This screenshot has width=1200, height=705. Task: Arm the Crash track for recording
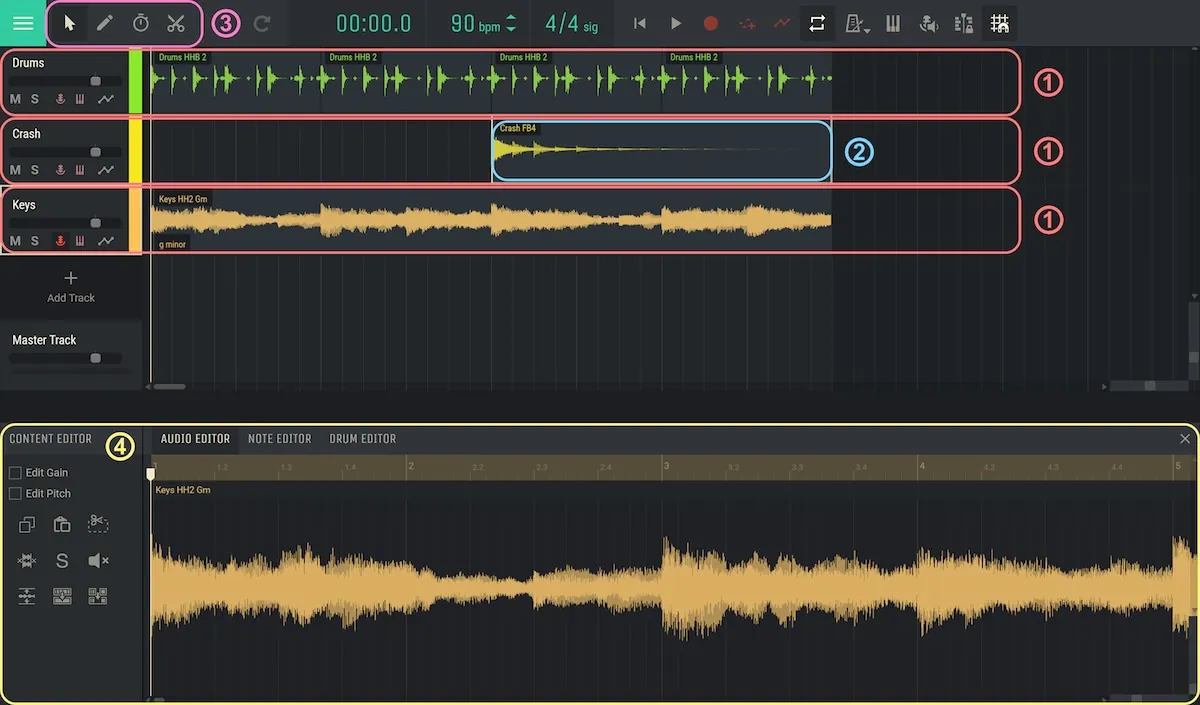click(x=60, y=170)
